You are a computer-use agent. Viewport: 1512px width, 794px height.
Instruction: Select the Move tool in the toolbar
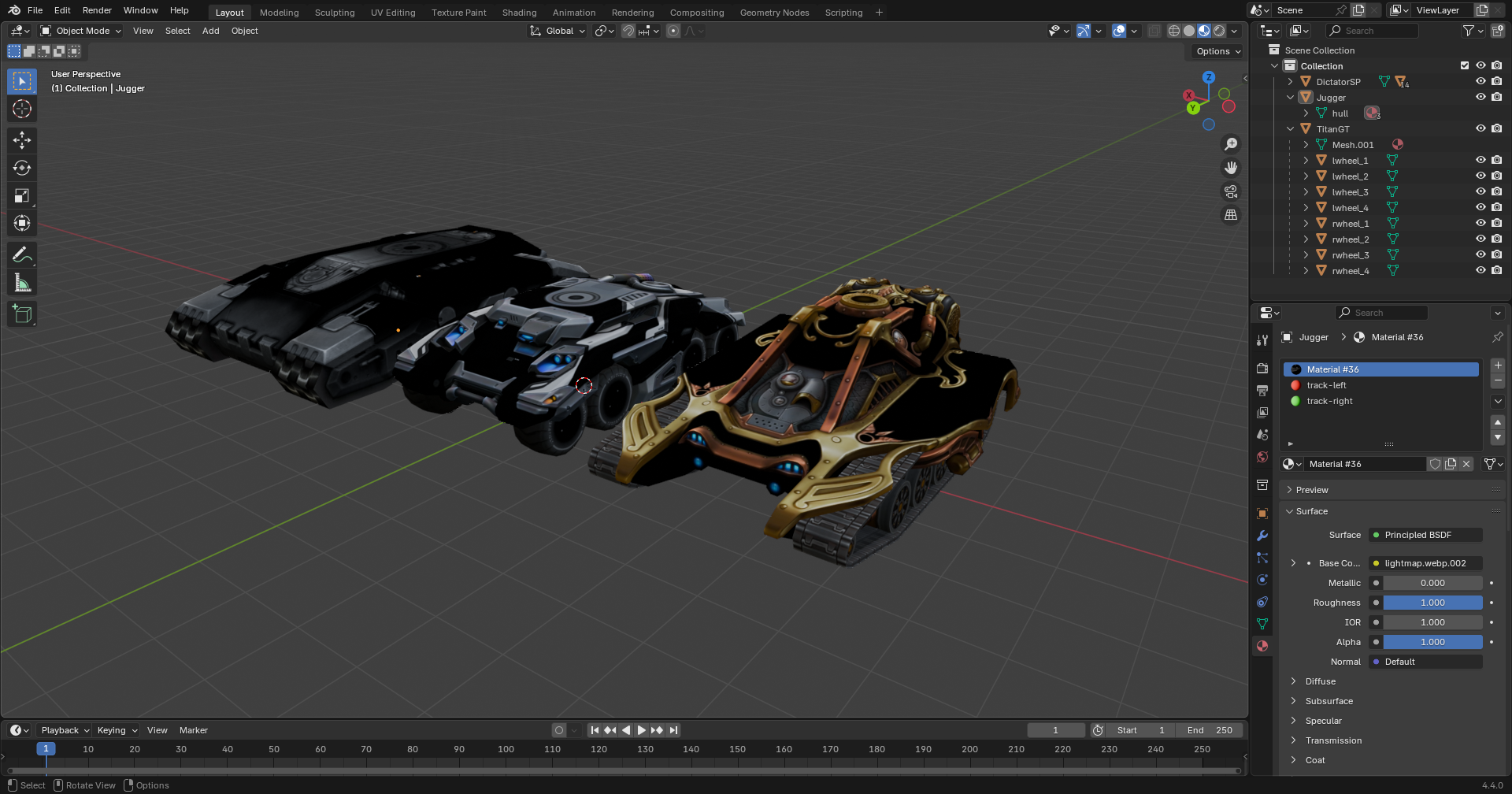coord(22,140)
